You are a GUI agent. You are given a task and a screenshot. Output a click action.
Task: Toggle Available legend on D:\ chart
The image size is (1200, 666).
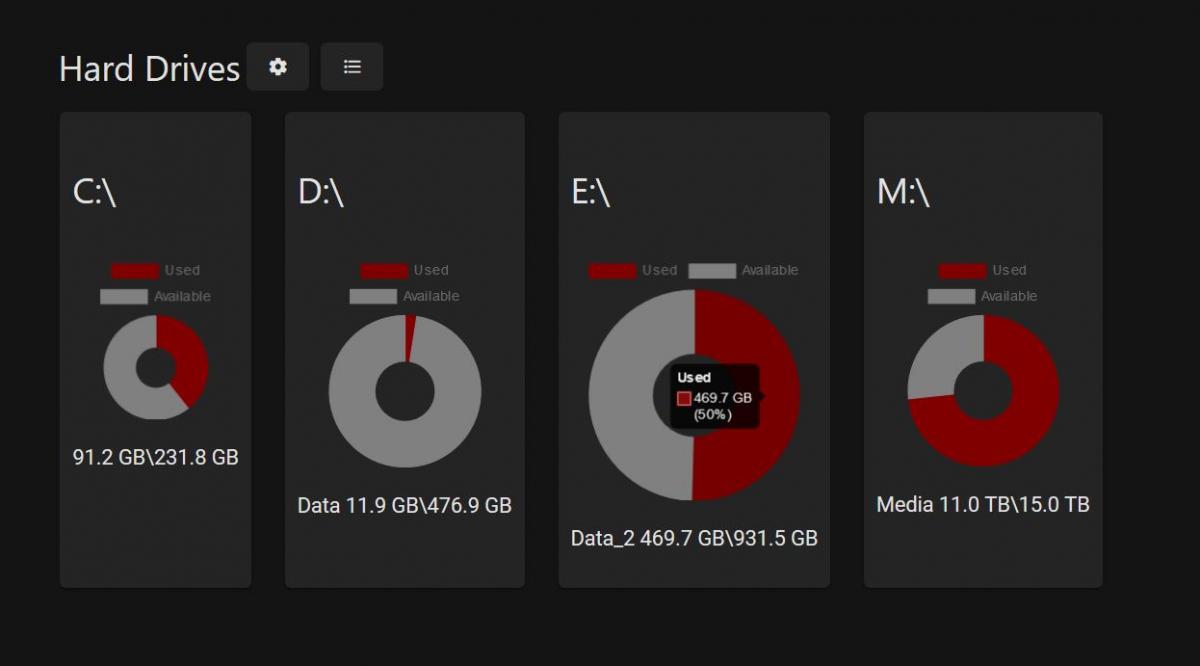pos(404,296)
